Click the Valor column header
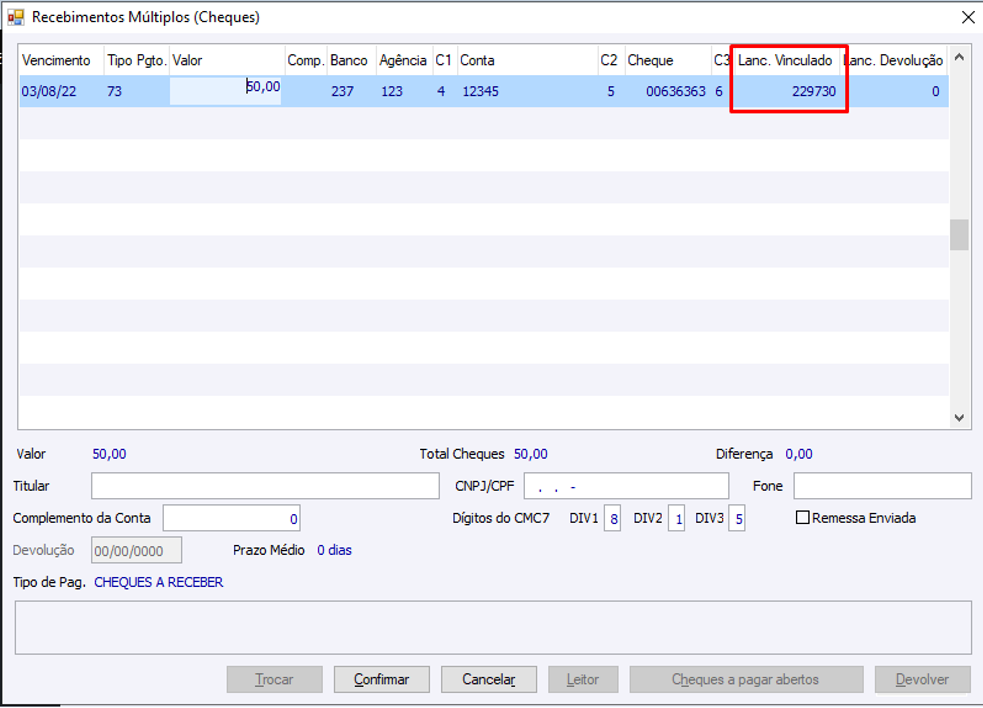 [x=227, y=60]
